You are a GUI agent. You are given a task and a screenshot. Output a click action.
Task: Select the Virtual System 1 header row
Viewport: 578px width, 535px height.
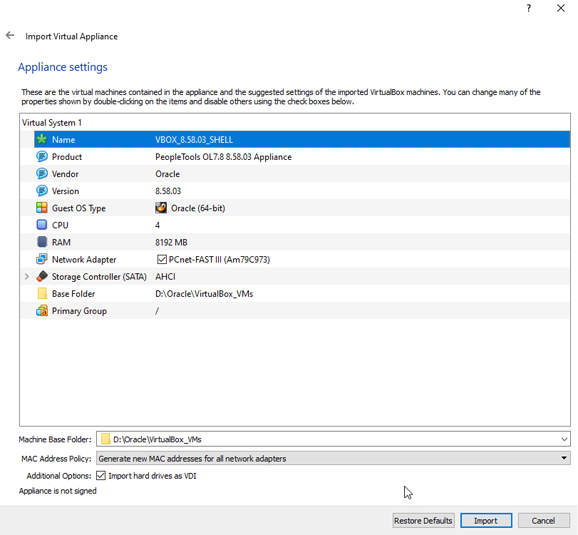point(295,122)
